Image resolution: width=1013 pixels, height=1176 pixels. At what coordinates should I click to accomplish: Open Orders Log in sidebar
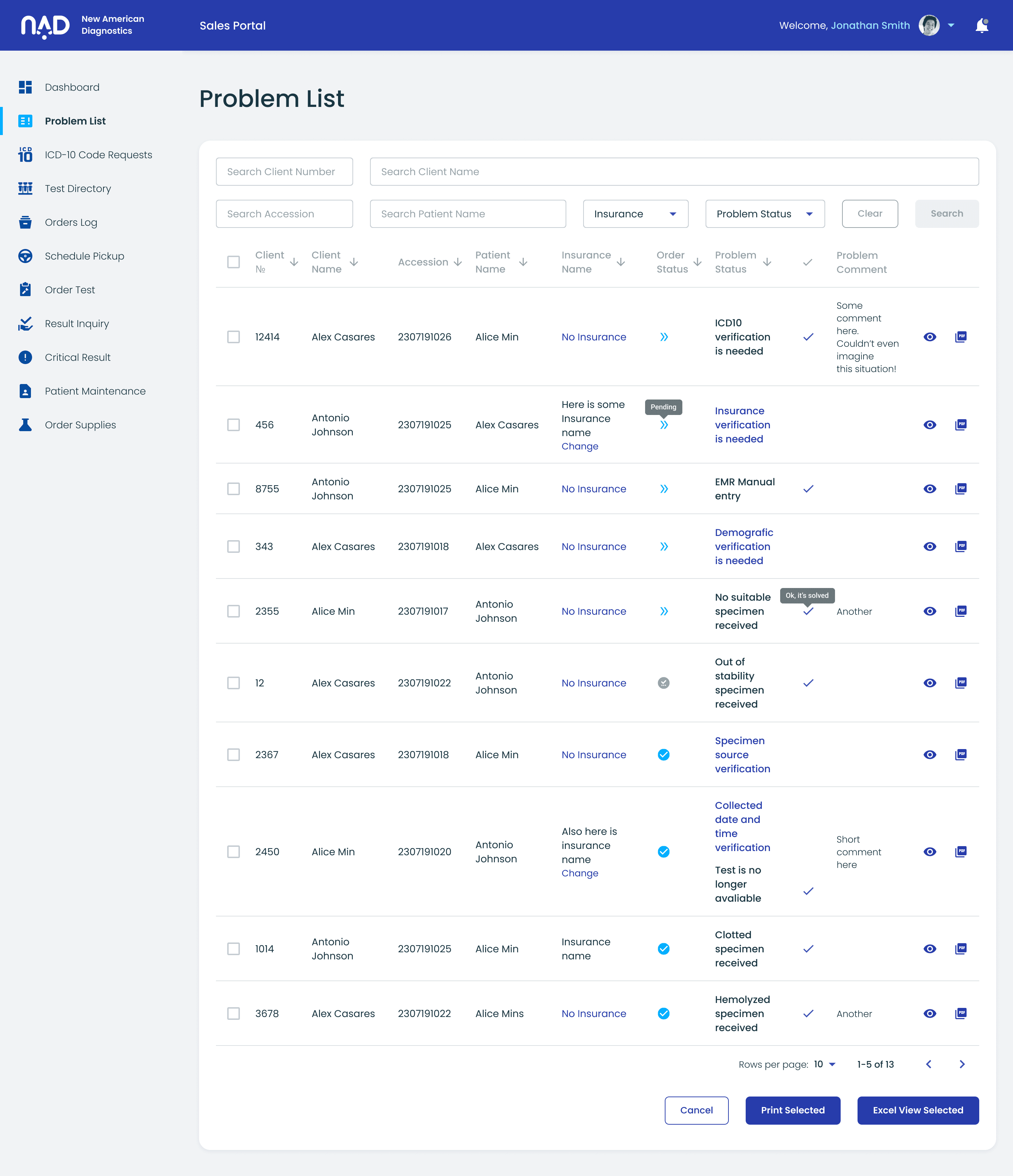pos(71,222)
